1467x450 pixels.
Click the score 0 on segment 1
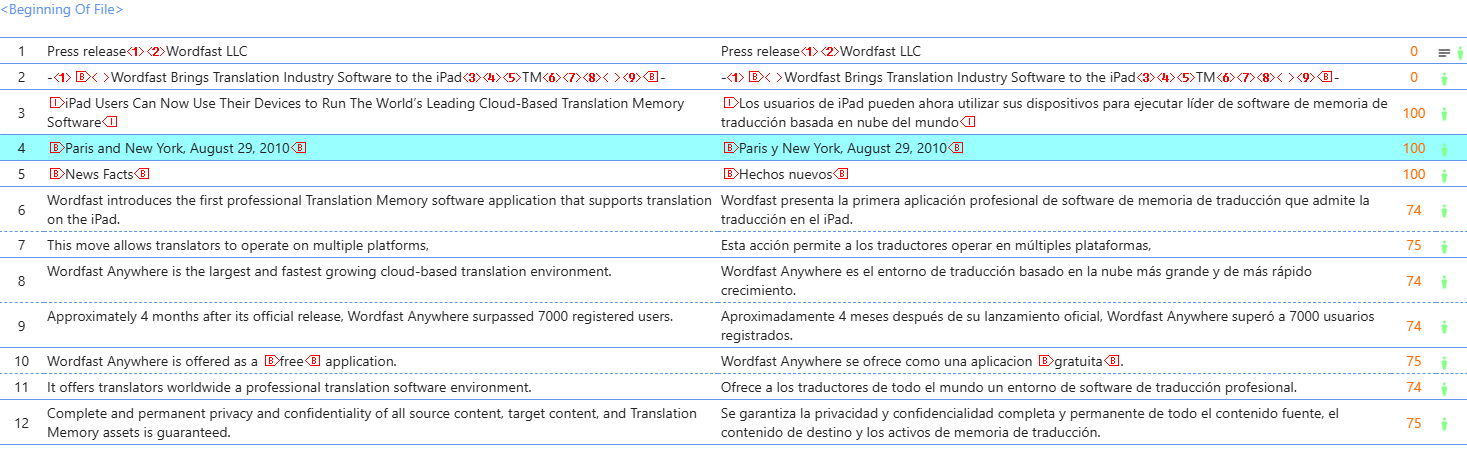point(1414,51)
